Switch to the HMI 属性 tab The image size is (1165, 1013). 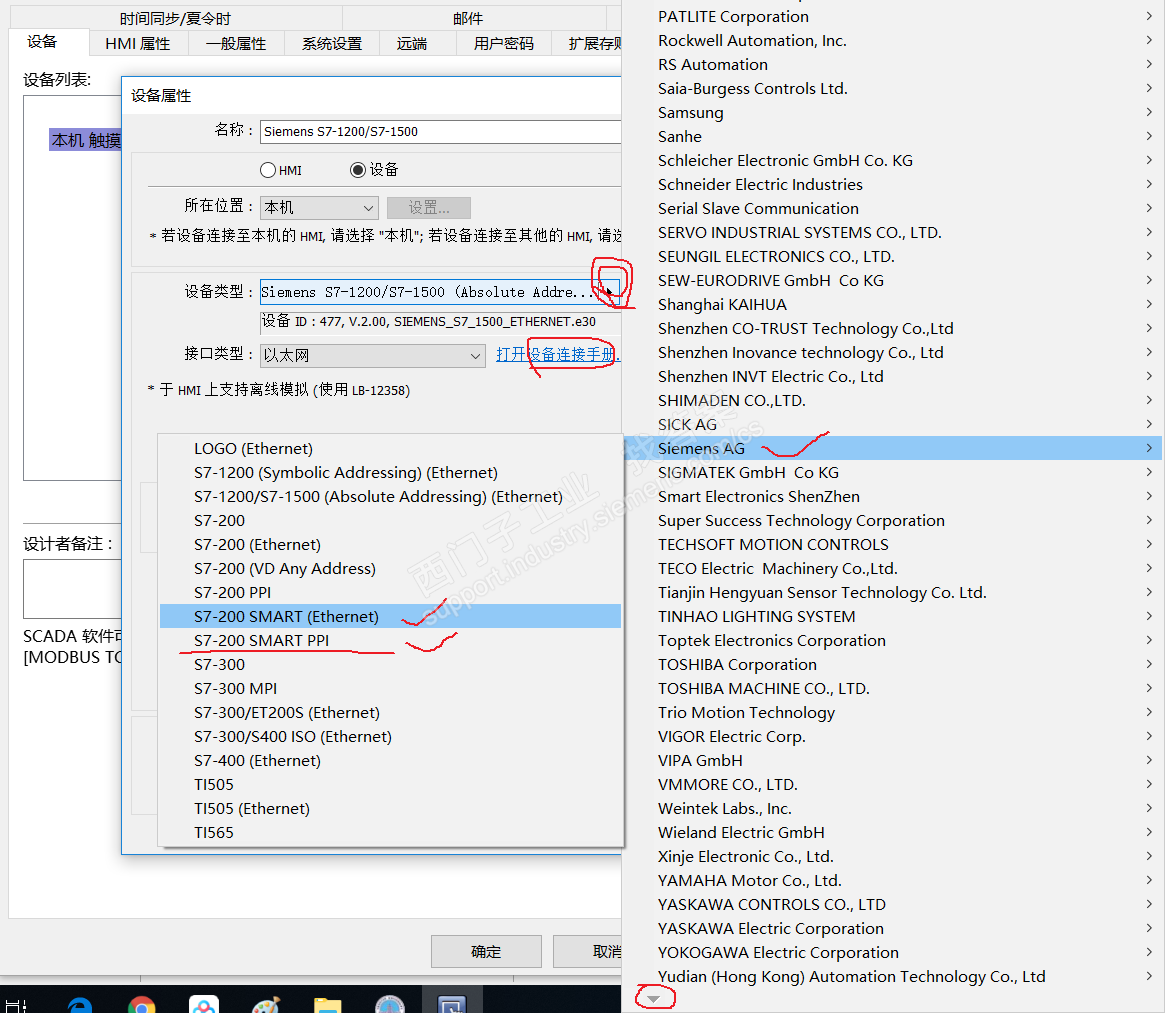coord(137,44)
